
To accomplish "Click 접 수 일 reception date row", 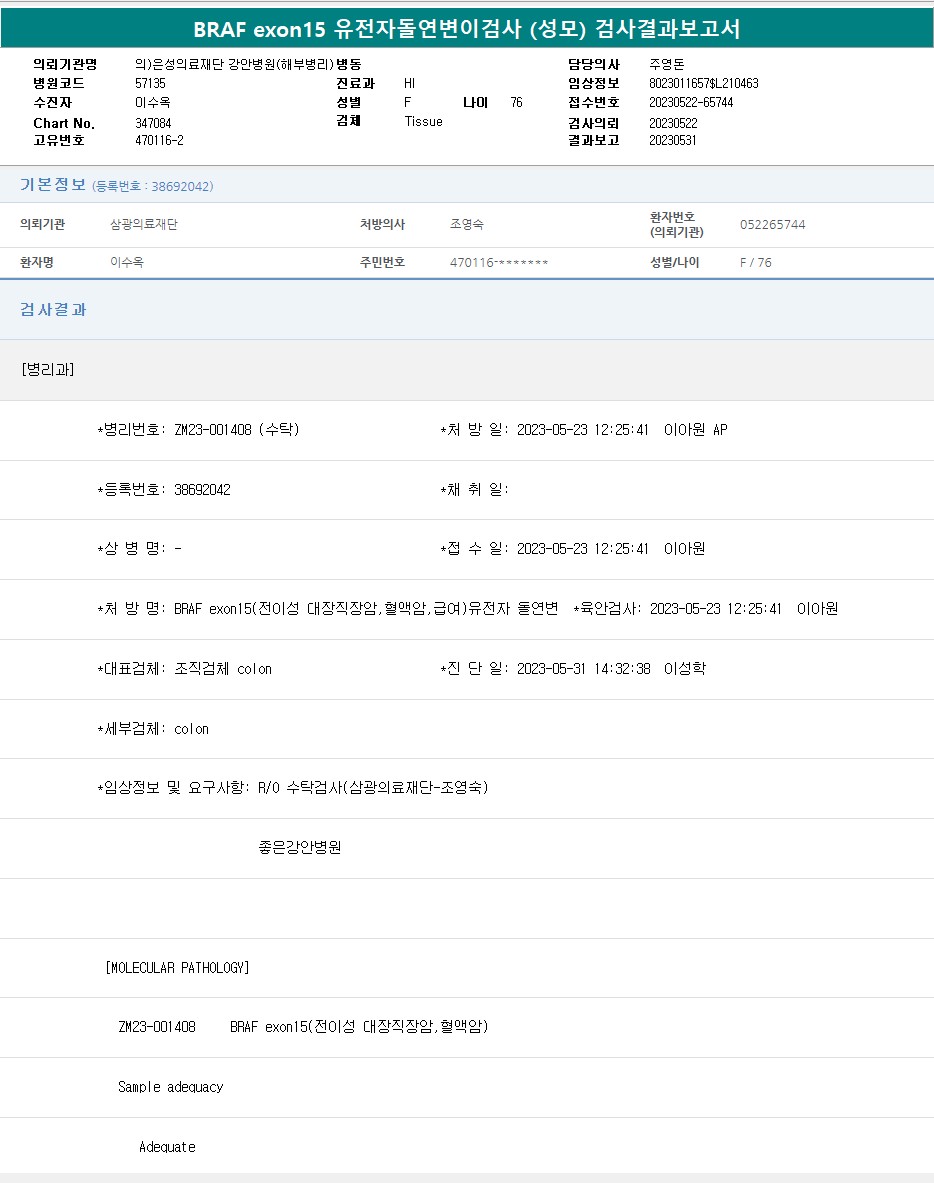I will (x=573, y=549).
